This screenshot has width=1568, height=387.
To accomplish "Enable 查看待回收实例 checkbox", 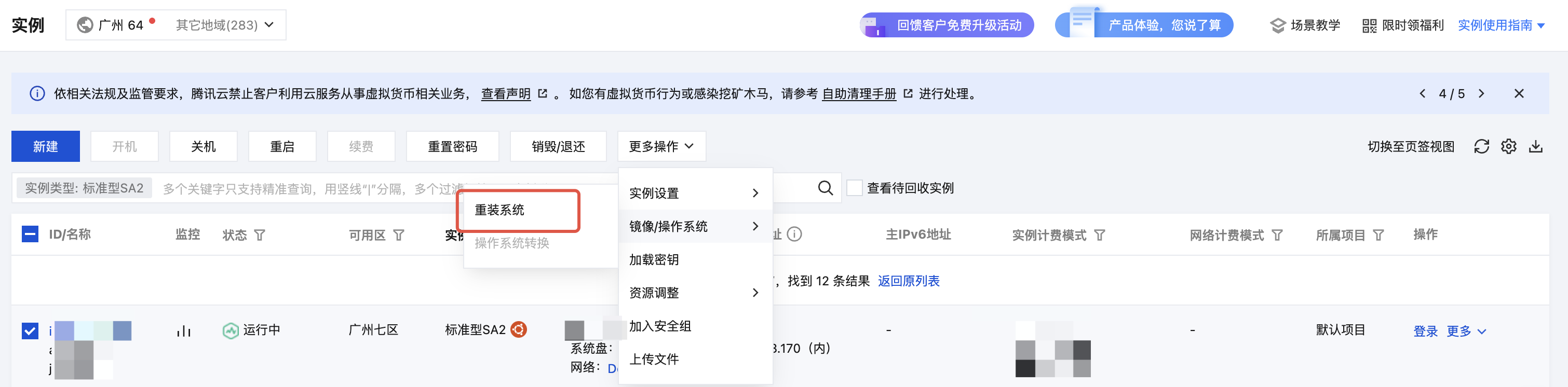I will click(x=855, y=188).
